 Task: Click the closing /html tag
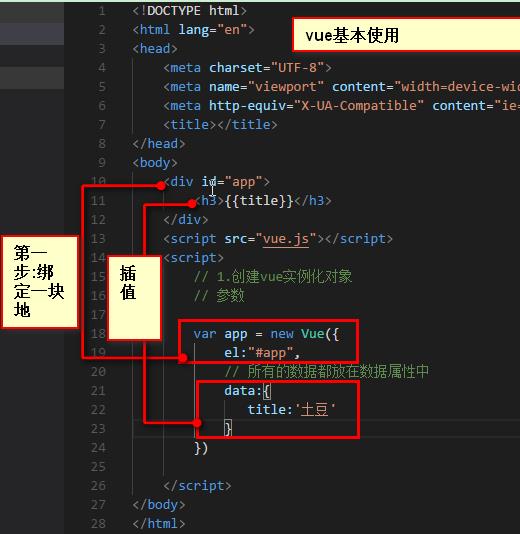pos(159,524)
